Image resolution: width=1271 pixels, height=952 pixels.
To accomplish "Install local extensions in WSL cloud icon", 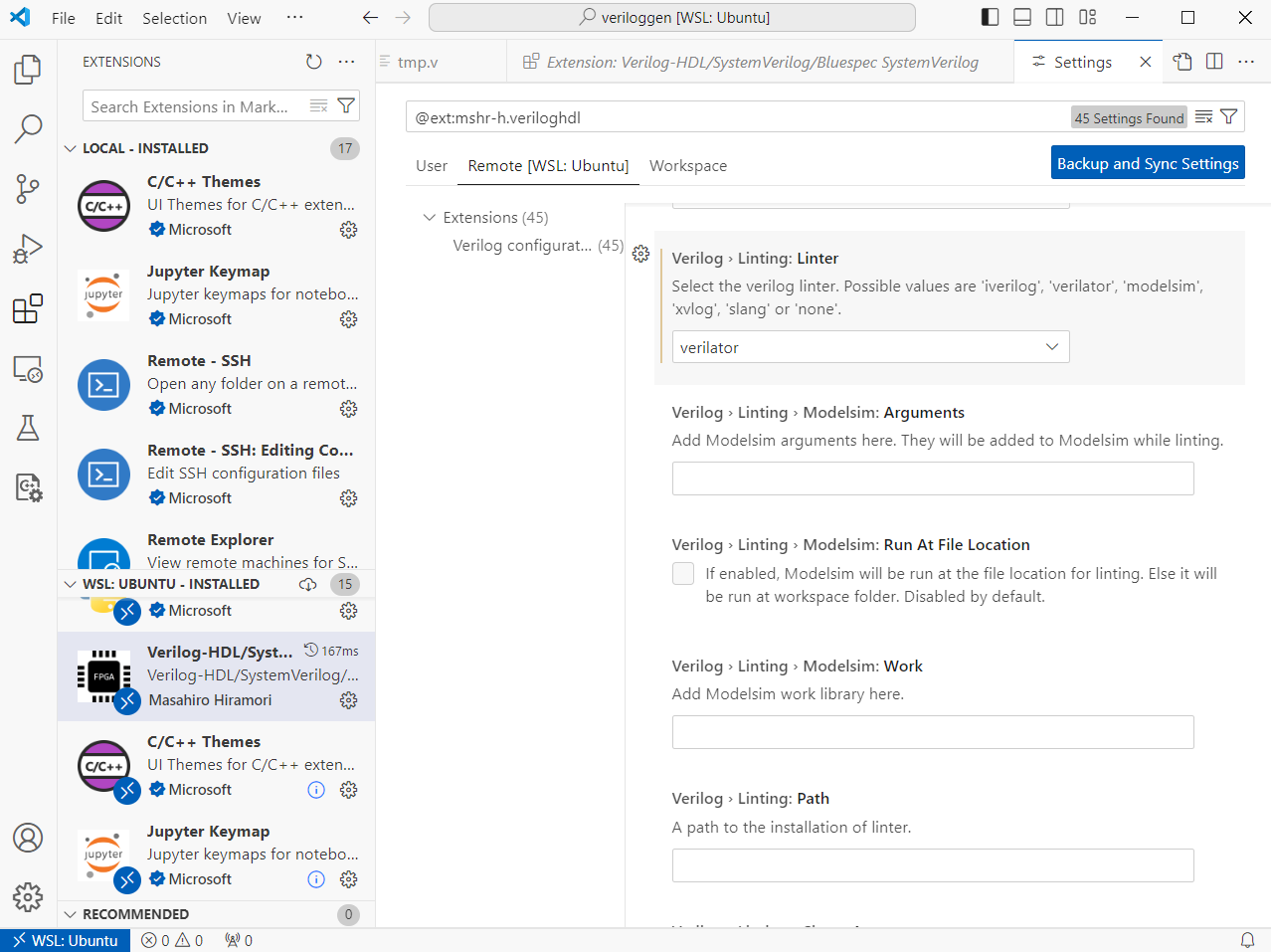I will tap(308, 584).
